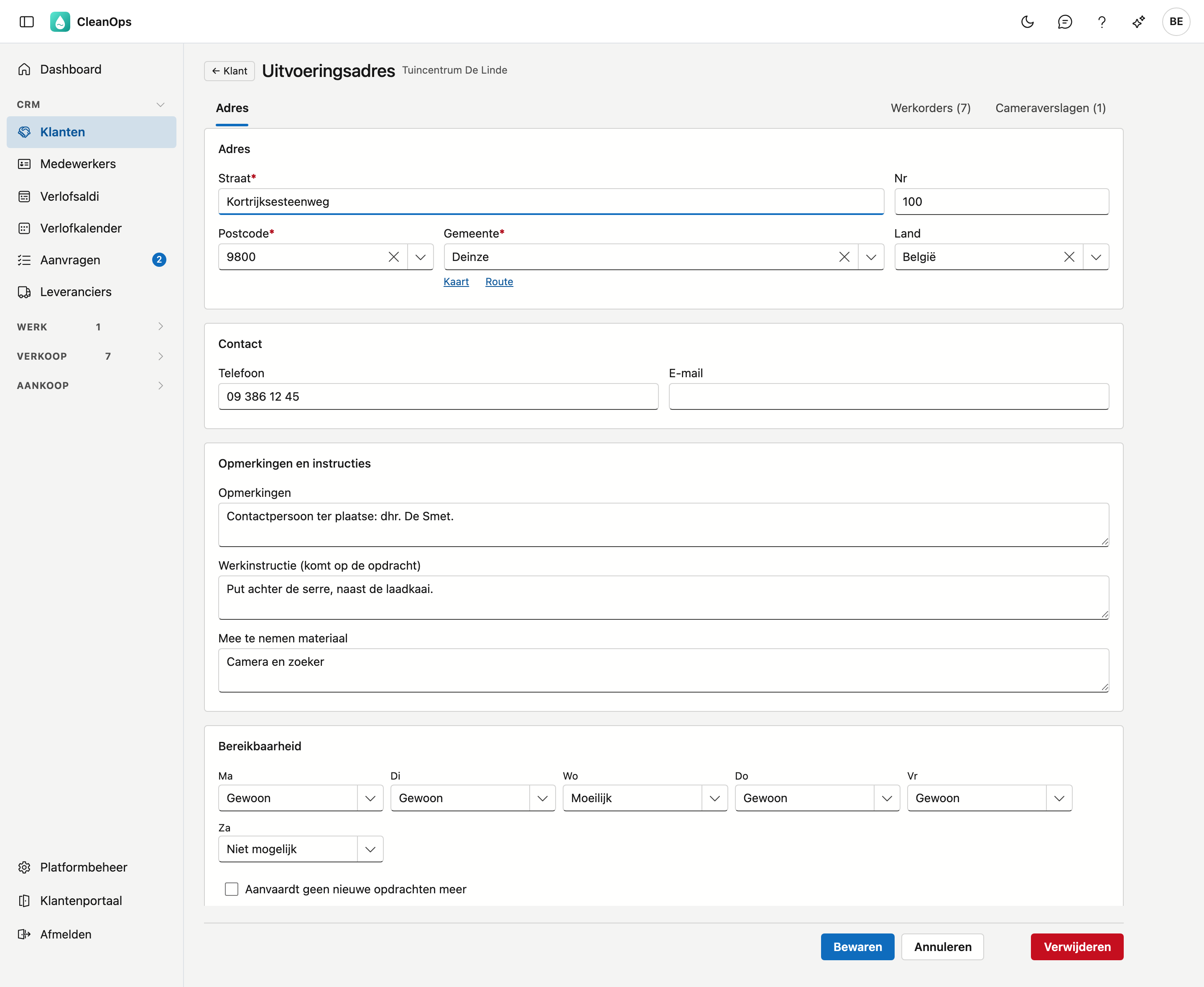1204x987 pixels.
Task: Open Platformbeheer settings
Action: [92, 867]
